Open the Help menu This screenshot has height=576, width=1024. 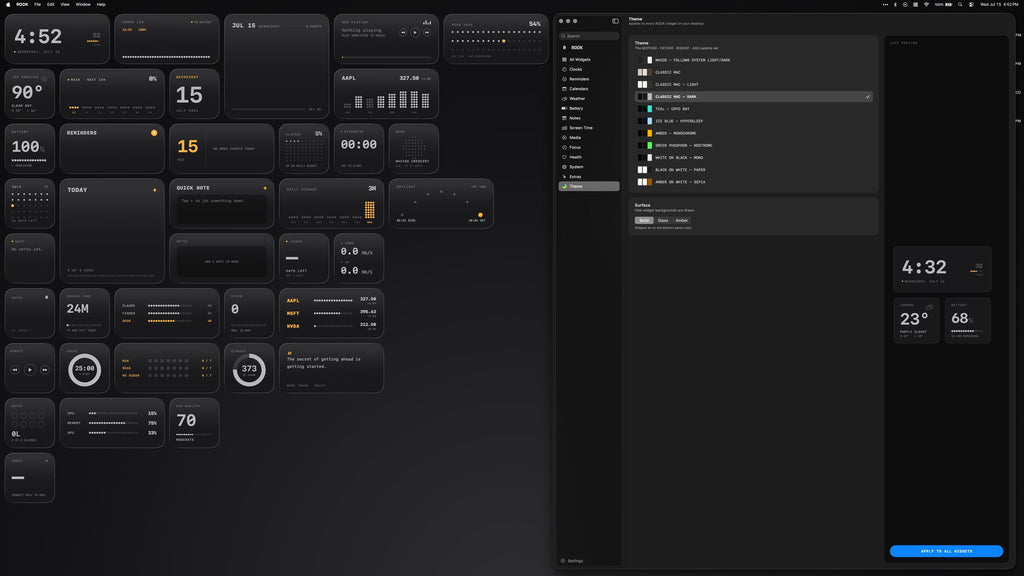pos(101,5)
